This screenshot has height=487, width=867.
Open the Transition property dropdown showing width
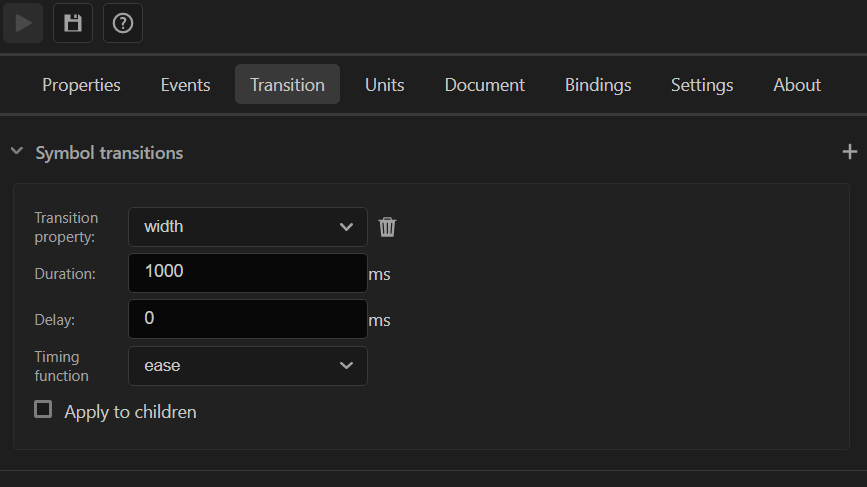pyautogui.click(x=248, y=227)
